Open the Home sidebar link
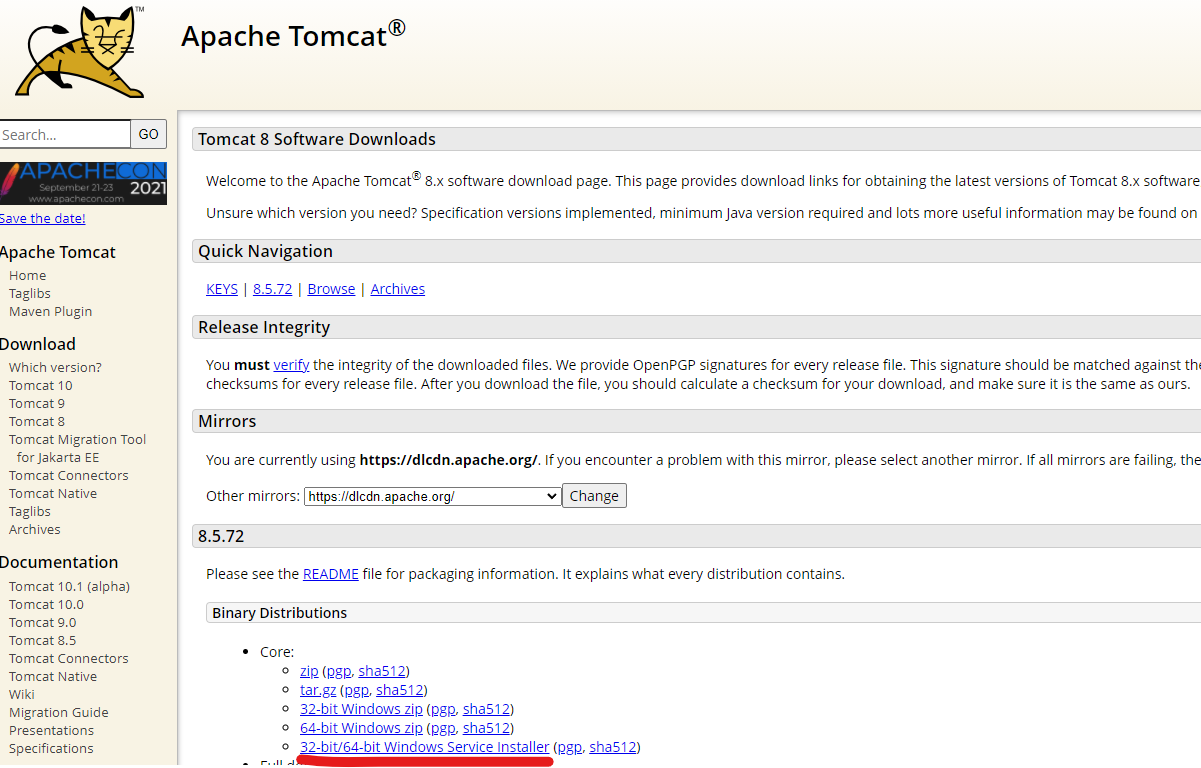 tap(27, 275)
